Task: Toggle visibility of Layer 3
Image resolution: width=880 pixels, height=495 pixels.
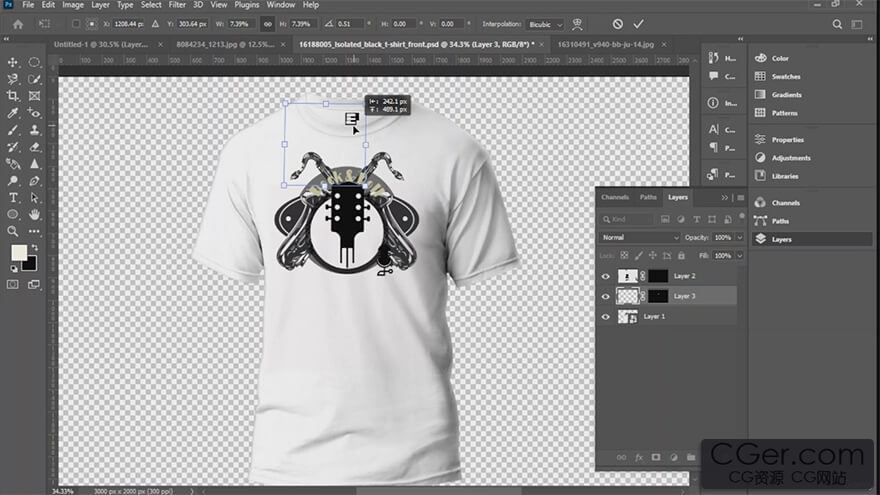Action: coord(606,296)
